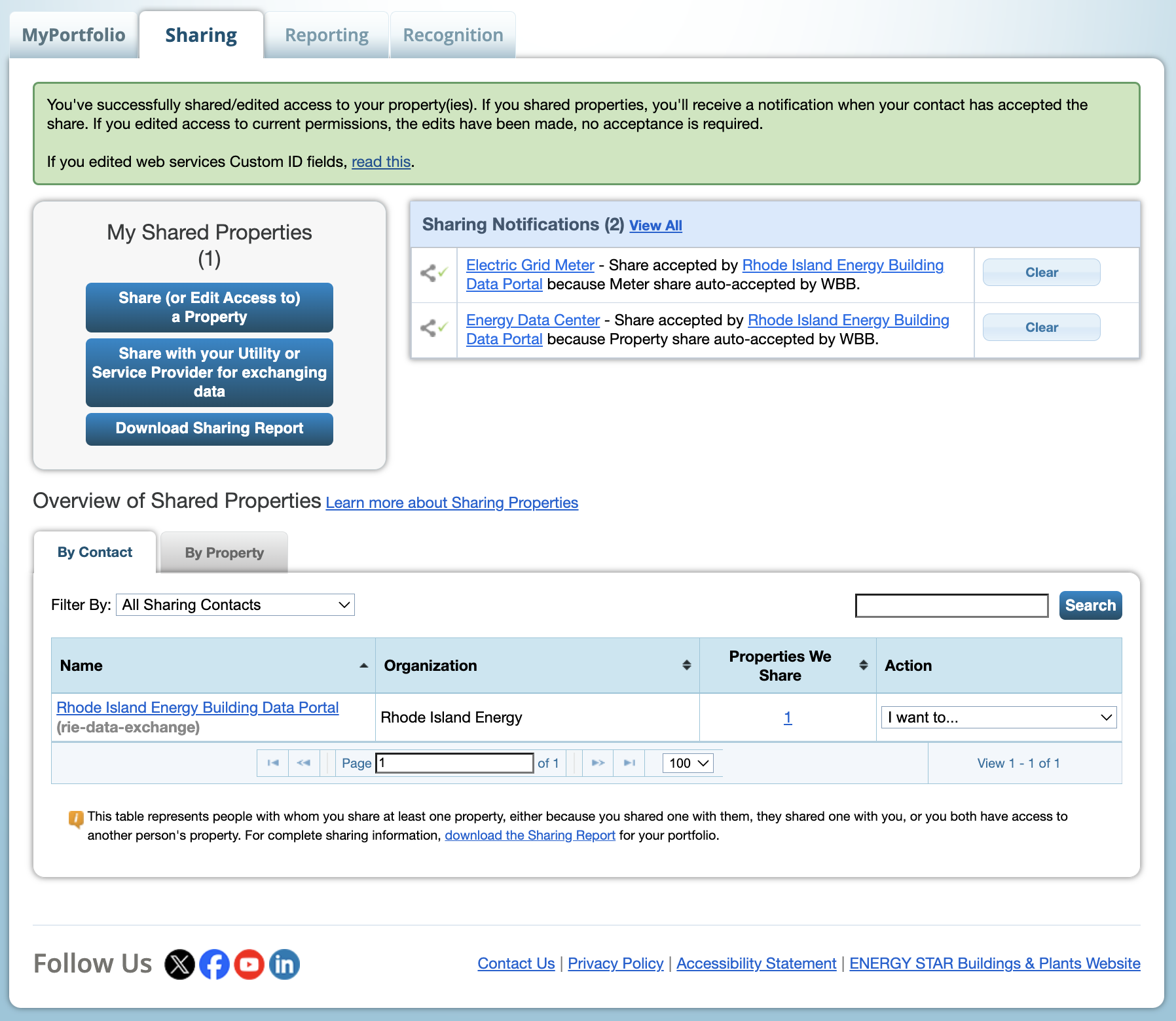The height and width of the screenshot is (1021, 1176).
Task: Open the Facebook social icon
Action: [x=214, y=964]
